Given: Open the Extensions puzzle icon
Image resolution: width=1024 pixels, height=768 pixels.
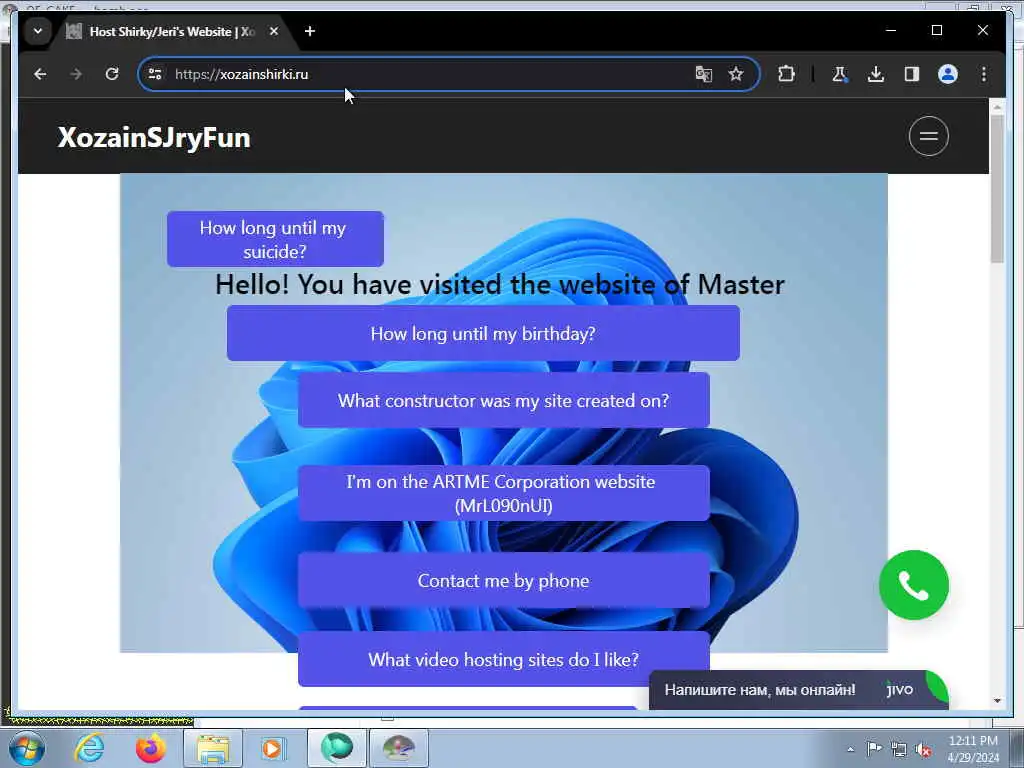Looking at the screenshot, I should click(786, 74).
